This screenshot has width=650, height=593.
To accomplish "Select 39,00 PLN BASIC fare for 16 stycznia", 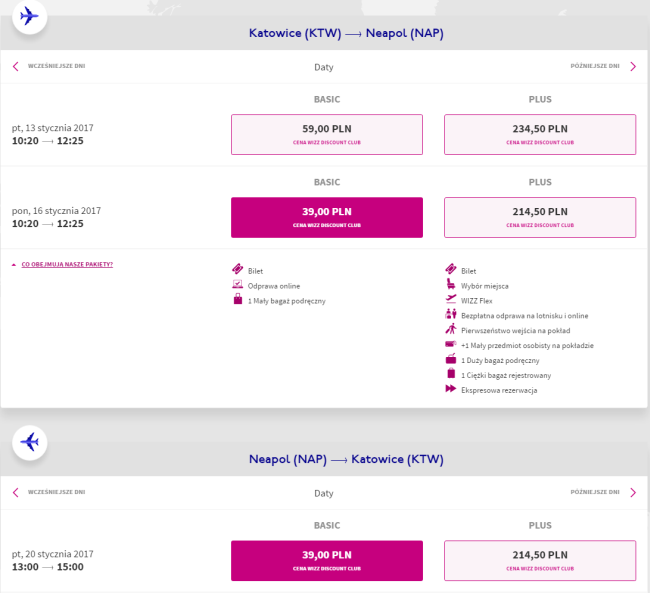I will [x=327, y=217].
